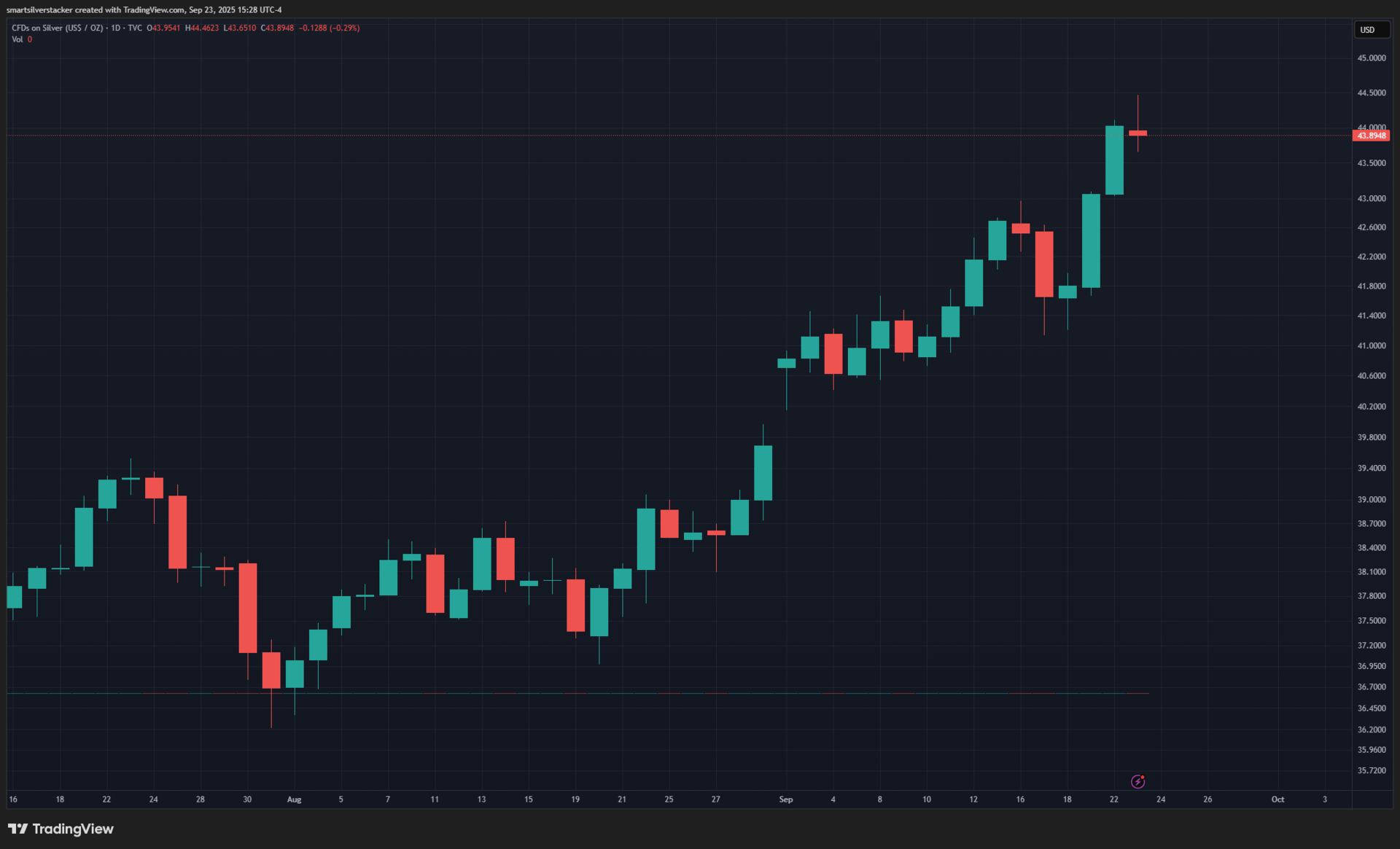The height and width of the screenshot is (849, 1400).
Task: Click the Vol indicator label
Action: pyautogui.click(x=17, y=39)
